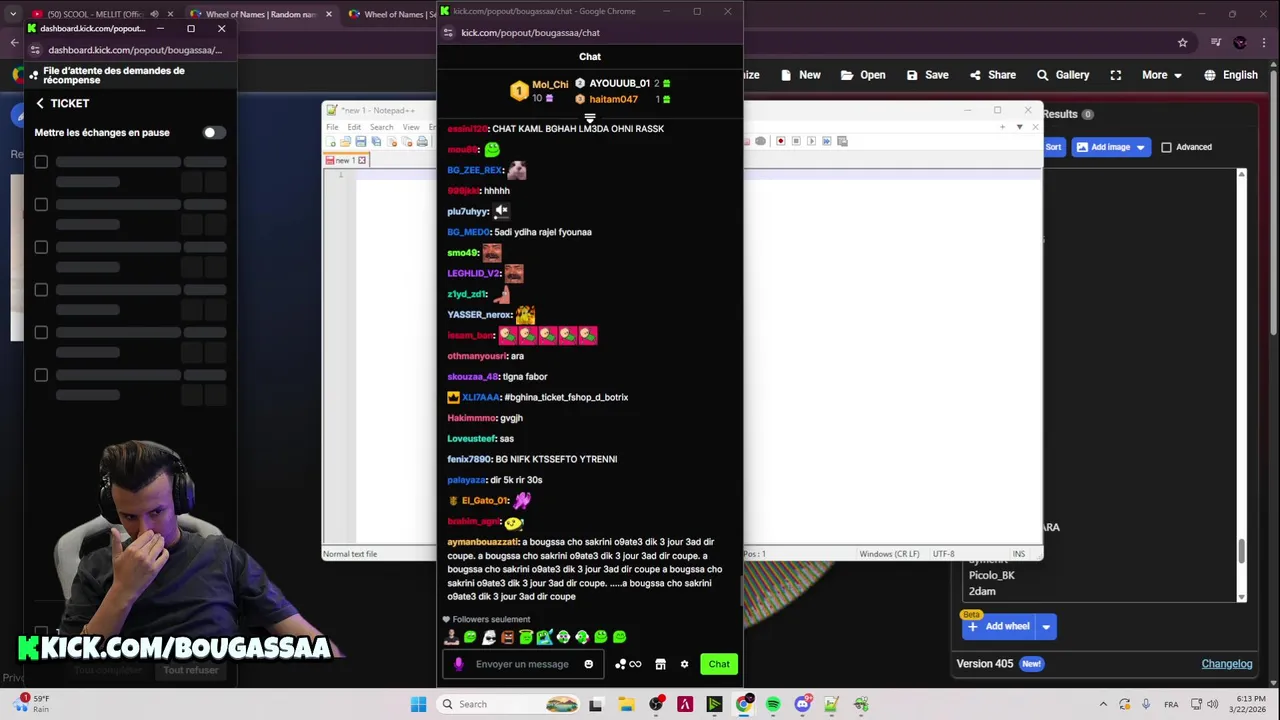Open OBS Studio from the taskbar
1280x720 pixels.
click(656, 704)
